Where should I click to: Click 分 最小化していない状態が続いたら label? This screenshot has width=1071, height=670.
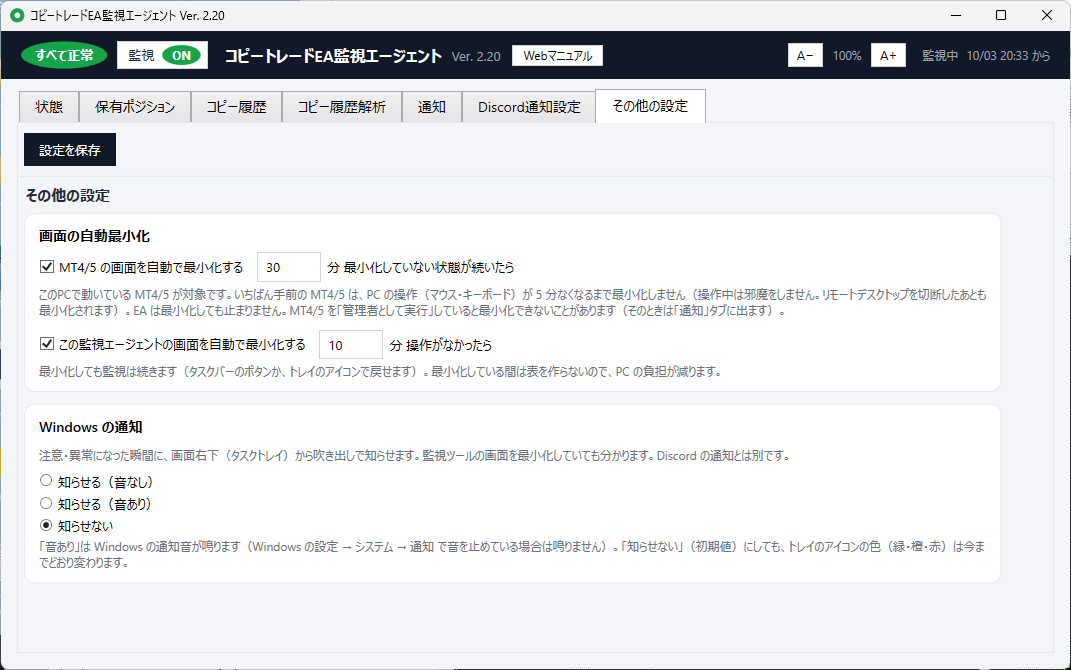coord(421,267)
